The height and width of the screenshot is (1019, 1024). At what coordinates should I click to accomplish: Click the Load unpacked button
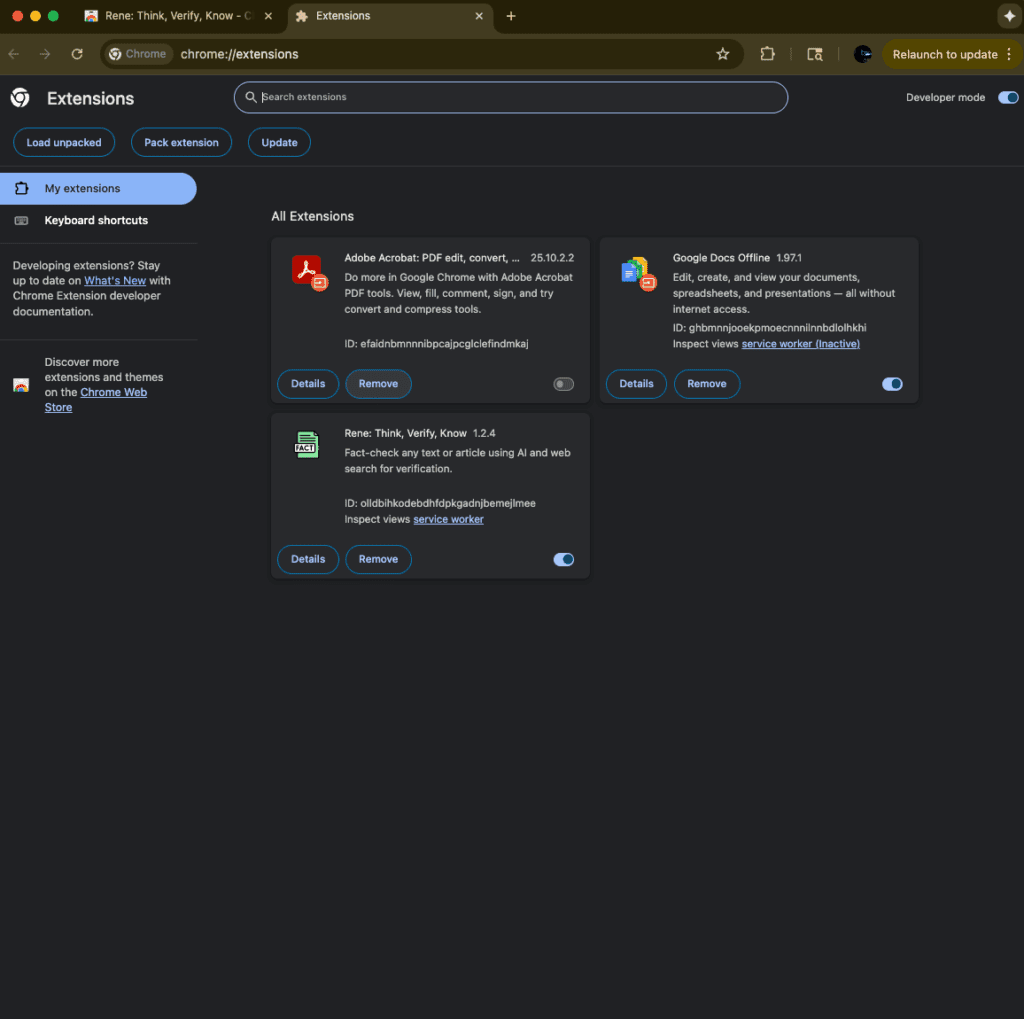[64, 143]
